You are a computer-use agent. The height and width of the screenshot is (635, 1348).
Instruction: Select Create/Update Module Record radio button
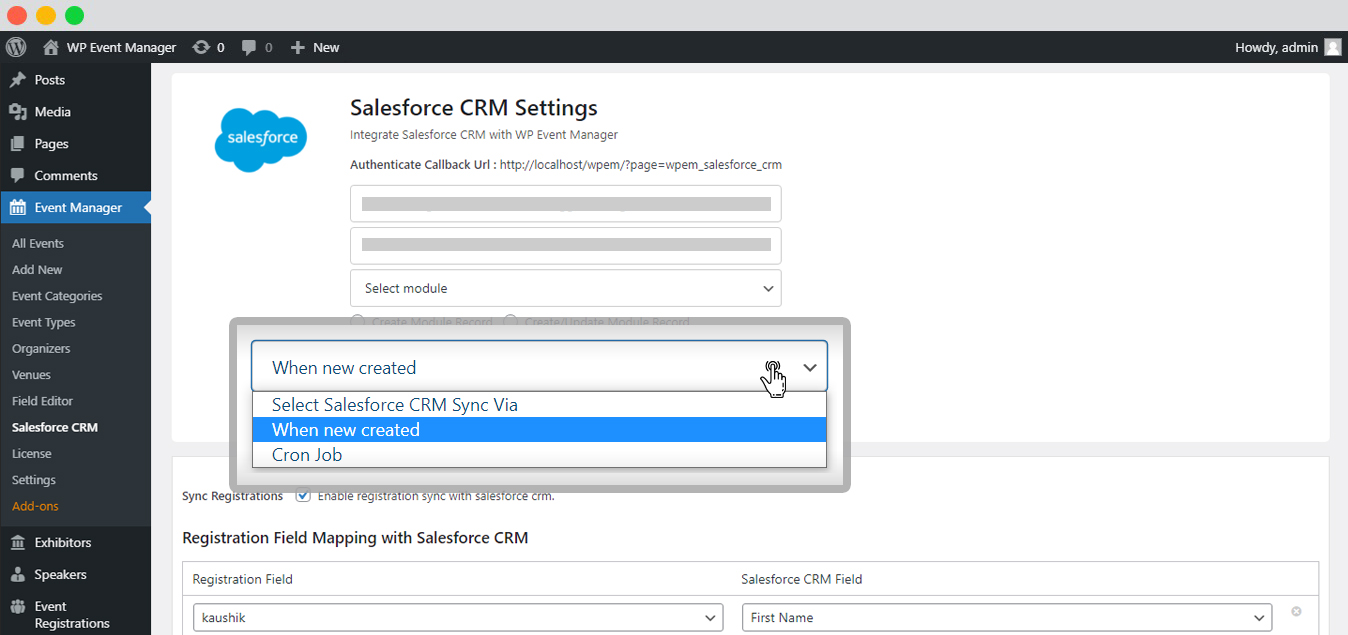[510, 322]
